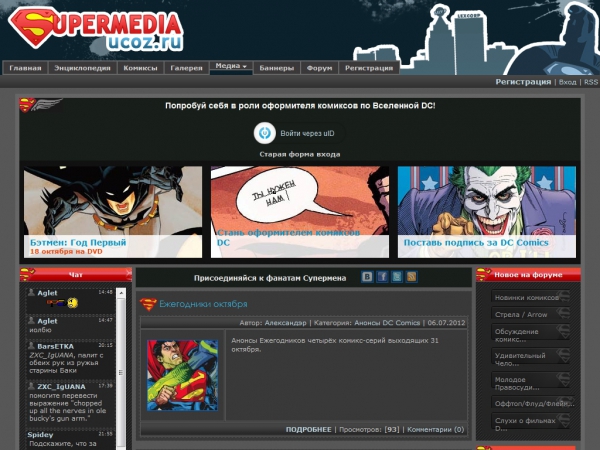600x450 pixels.
Task: Open category Анонсы DC Comics link
Action: (x=387, y=323)
